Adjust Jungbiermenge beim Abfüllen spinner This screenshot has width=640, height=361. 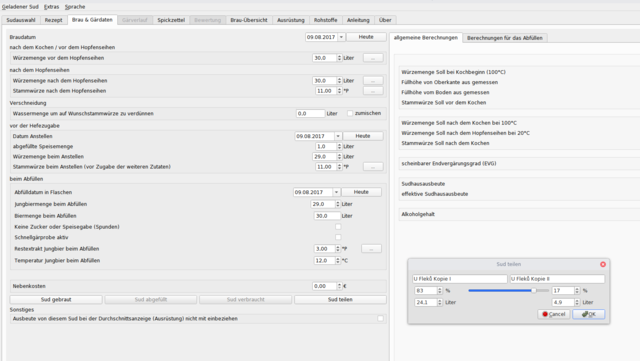coord(338,204)
